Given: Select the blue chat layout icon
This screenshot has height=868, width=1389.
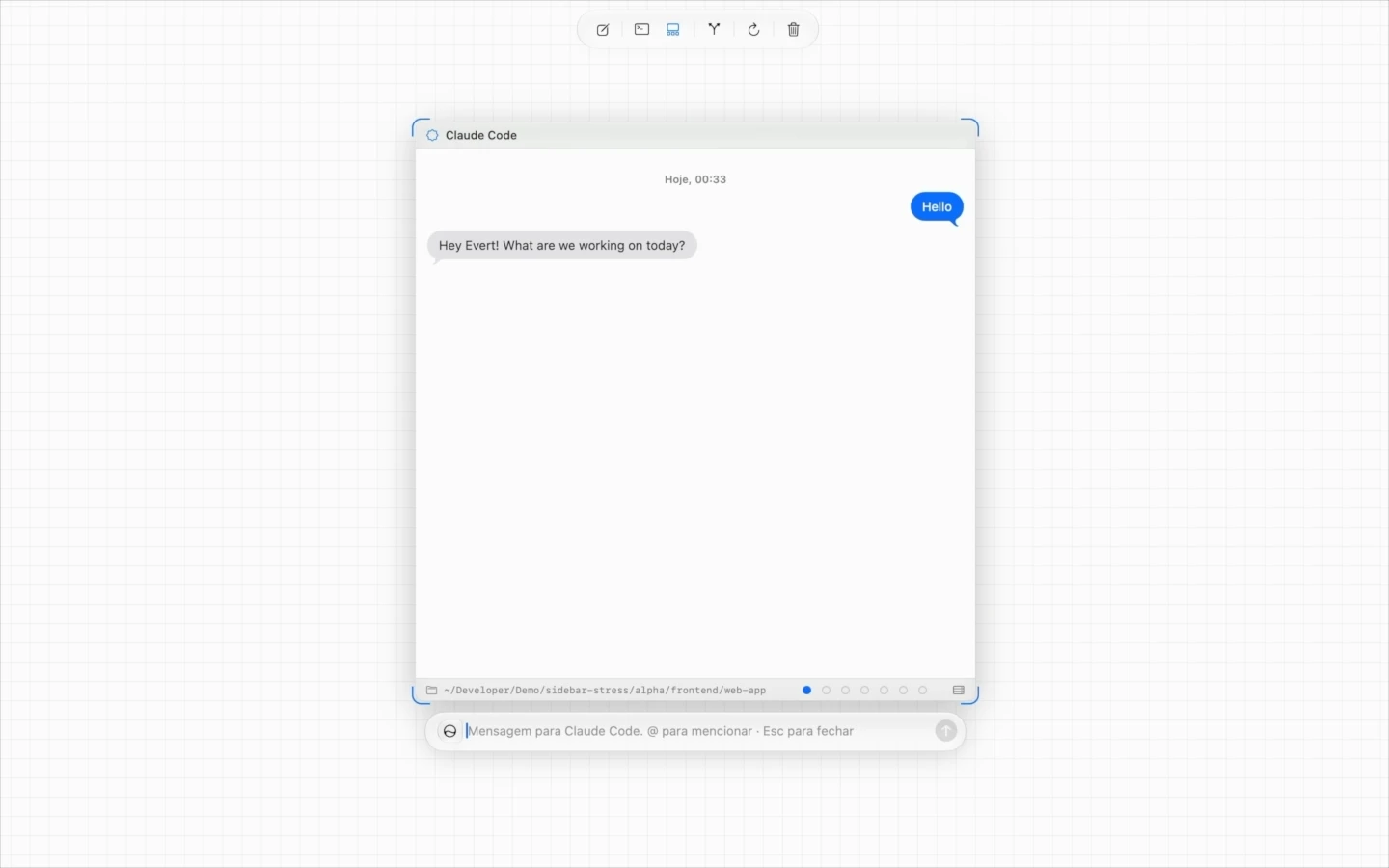Looking at the screenshot, I should 673,30.
